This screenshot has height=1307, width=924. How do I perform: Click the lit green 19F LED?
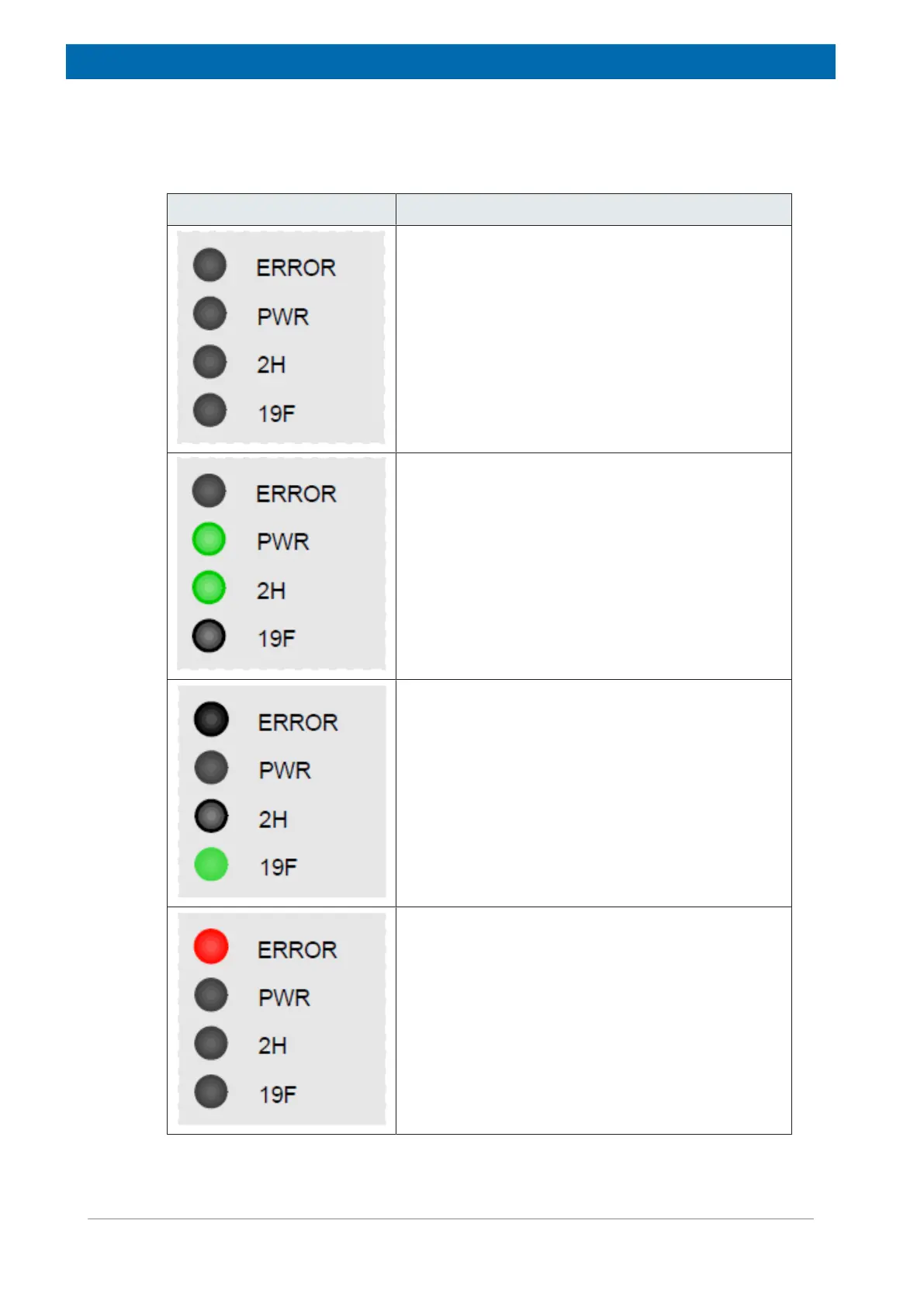tap(211, 865)
